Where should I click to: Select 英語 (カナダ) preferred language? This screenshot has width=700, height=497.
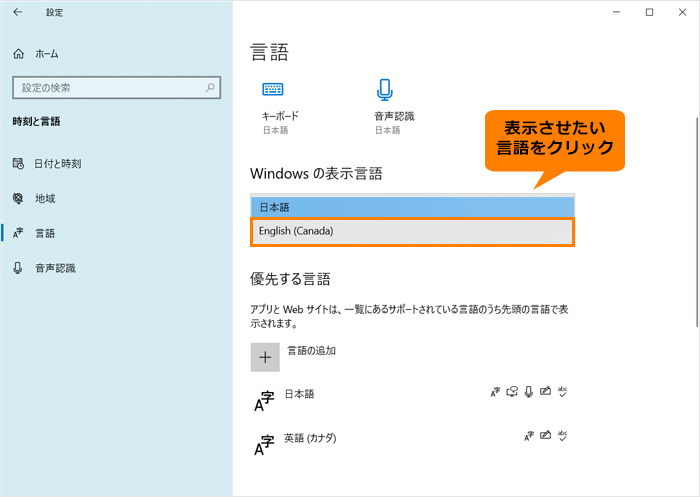click(x=310, y=438)
